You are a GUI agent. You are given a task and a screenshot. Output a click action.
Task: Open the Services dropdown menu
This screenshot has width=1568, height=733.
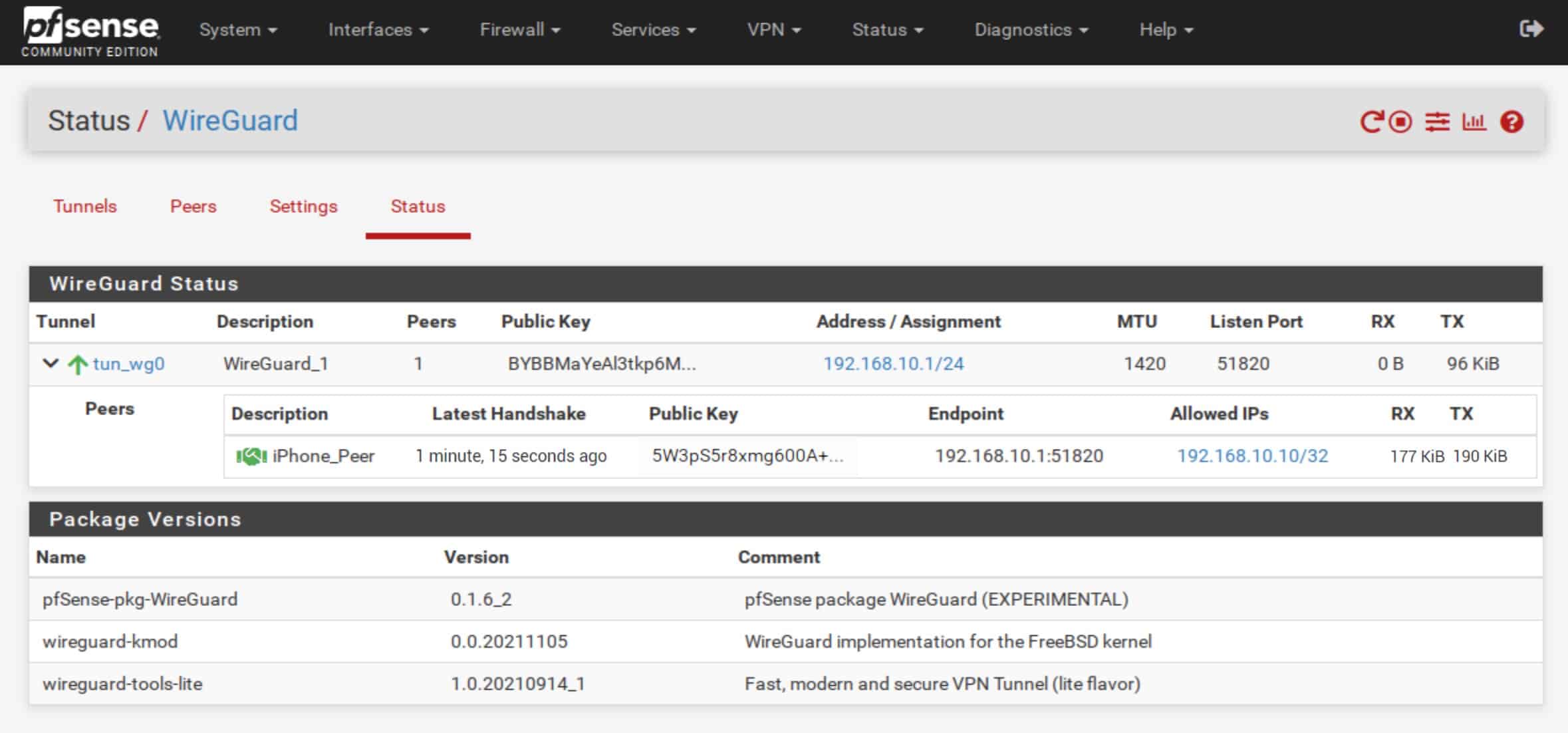tap(654, 30)
